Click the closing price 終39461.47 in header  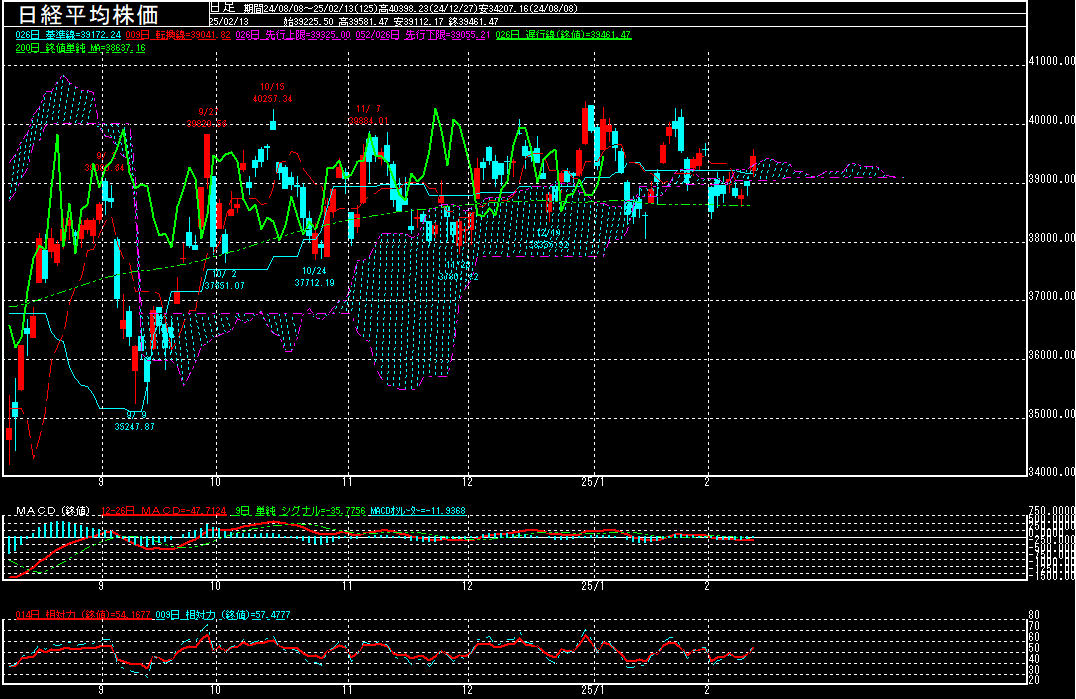[473, 21]
